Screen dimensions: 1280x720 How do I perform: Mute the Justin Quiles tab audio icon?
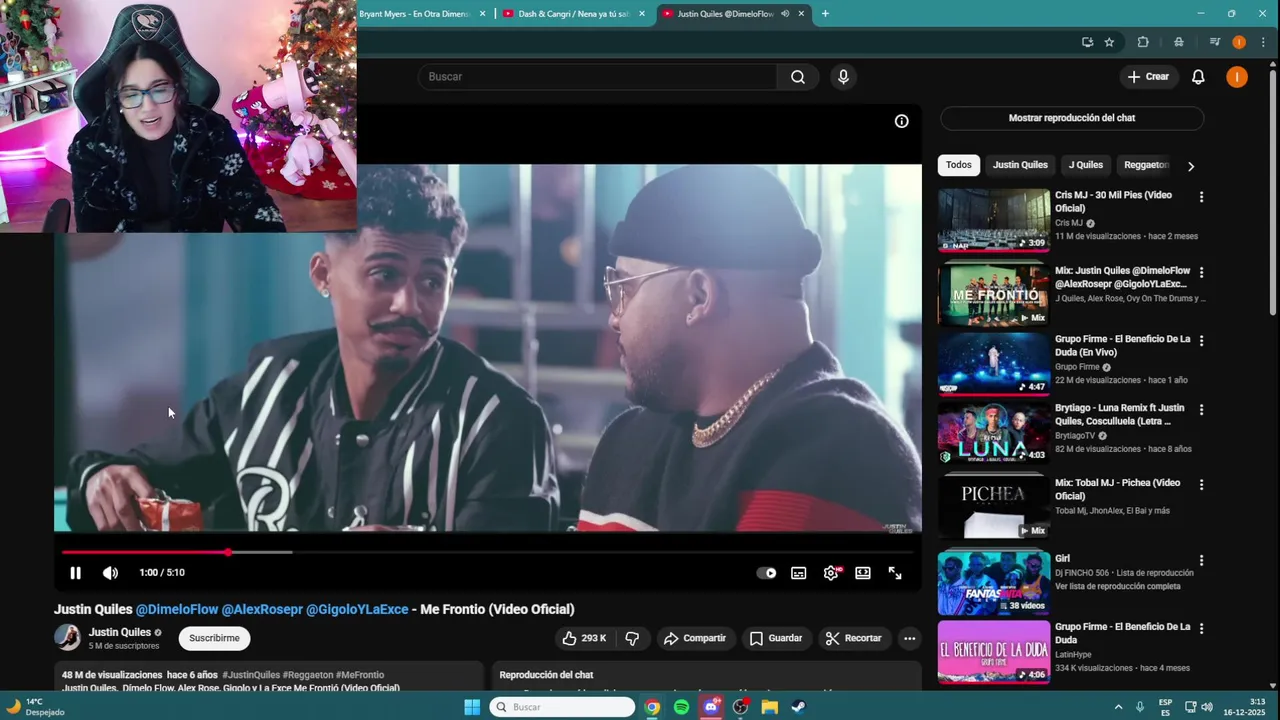coord(785,14)
